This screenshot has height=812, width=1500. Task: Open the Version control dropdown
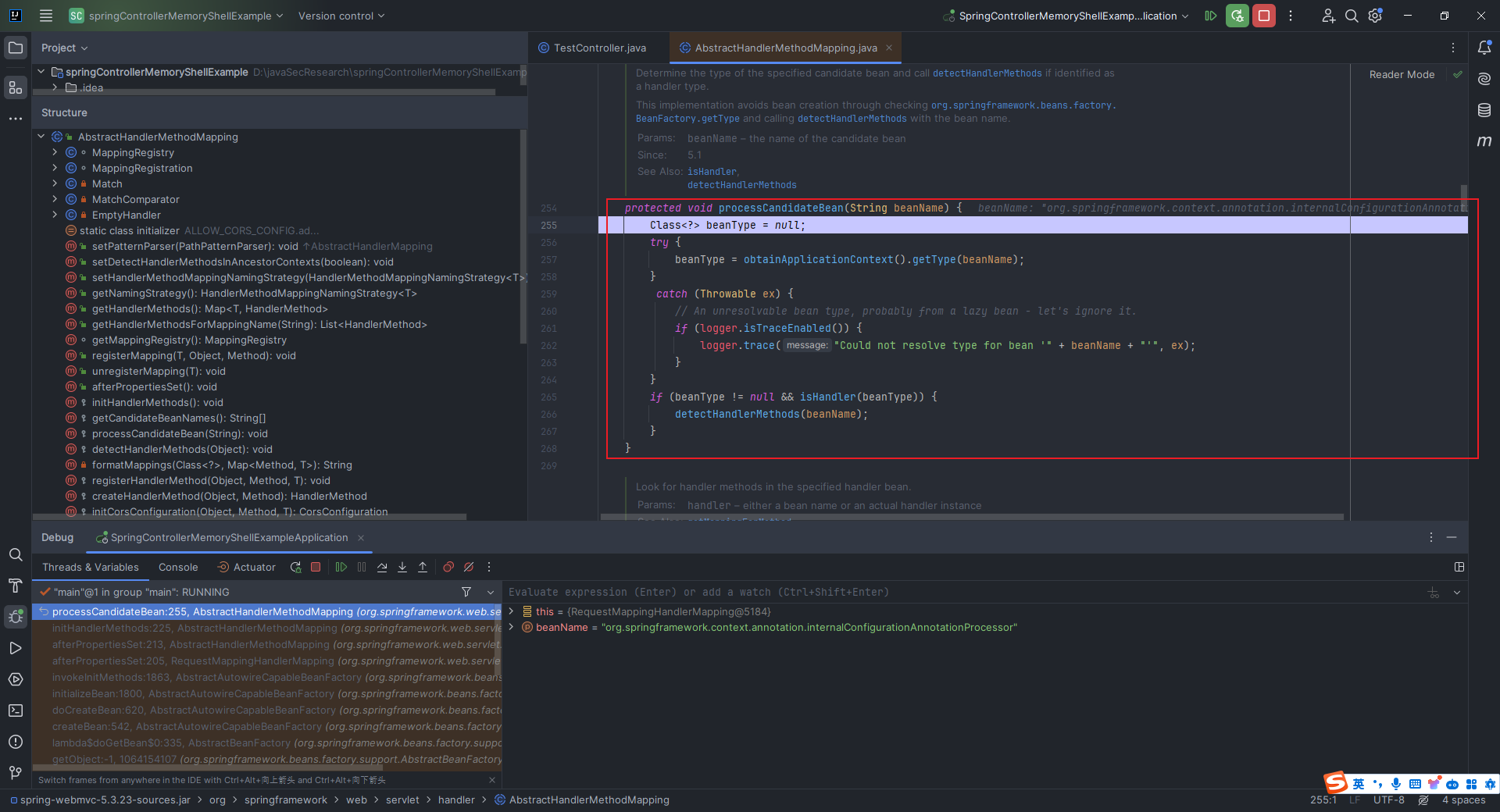[x=341, y=16]
